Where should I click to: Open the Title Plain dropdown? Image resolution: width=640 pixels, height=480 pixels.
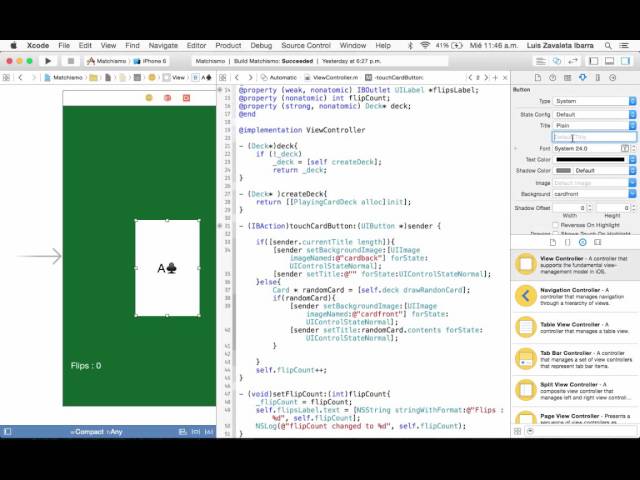click(594, 125)
